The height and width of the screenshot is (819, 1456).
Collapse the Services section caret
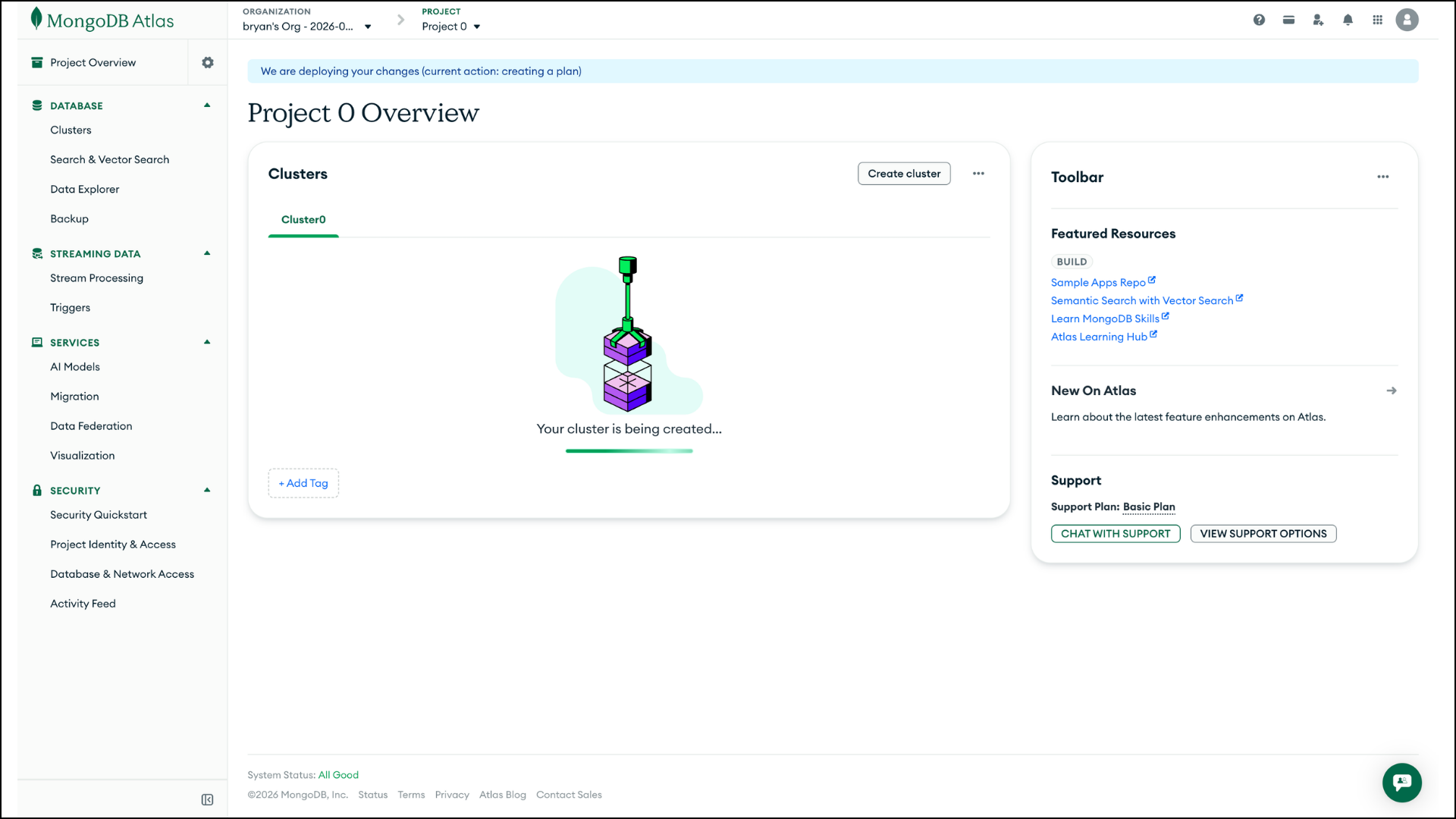click(x=207, y=342)
